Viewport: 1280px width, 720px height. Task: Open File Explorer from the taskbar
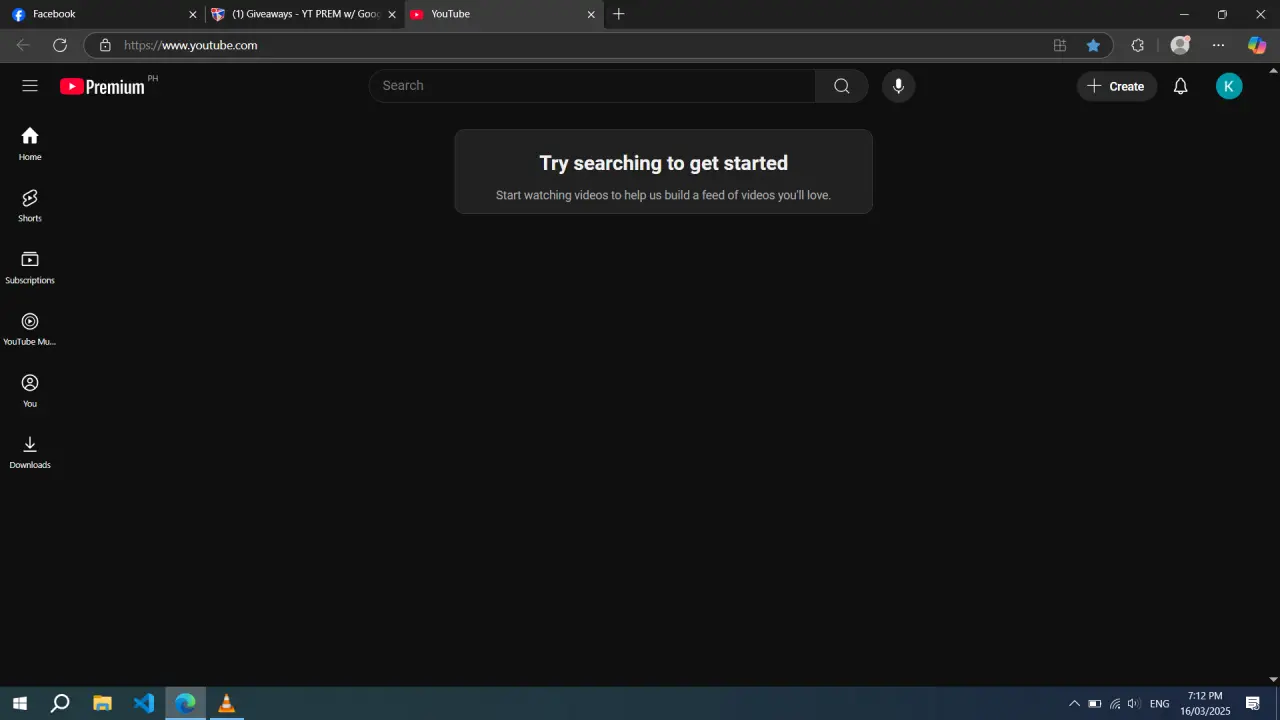click(x=102, y=703)
